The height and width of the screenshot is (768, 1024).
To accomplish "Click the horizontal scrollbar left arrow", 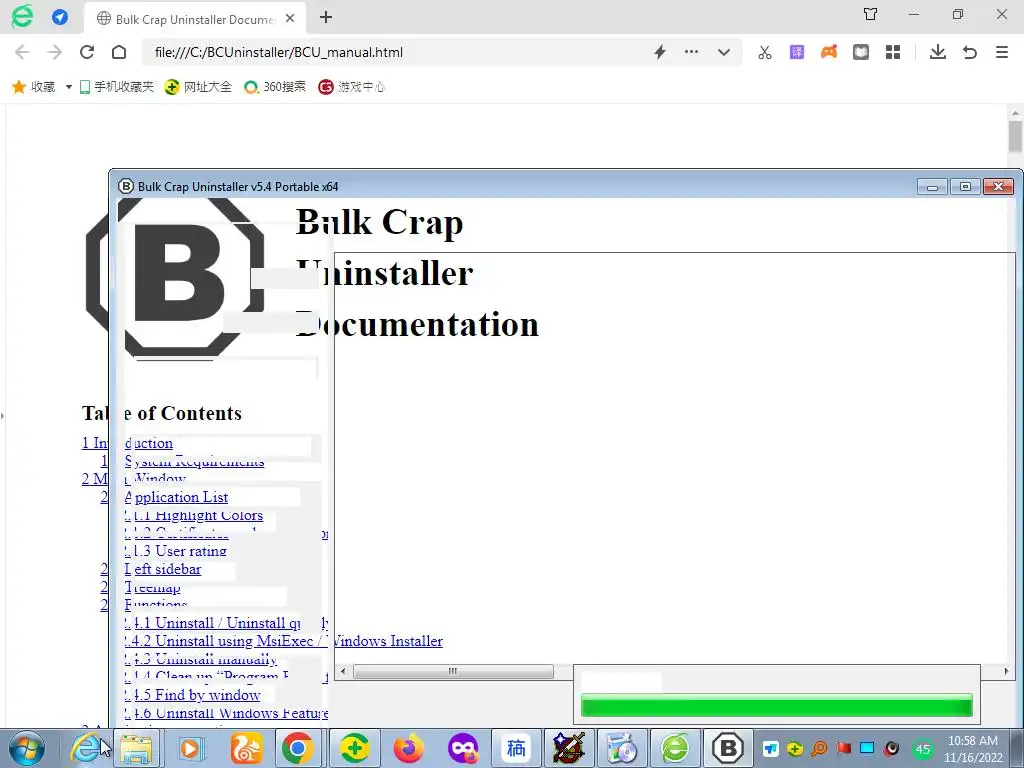I will click(x=344, y=671).
